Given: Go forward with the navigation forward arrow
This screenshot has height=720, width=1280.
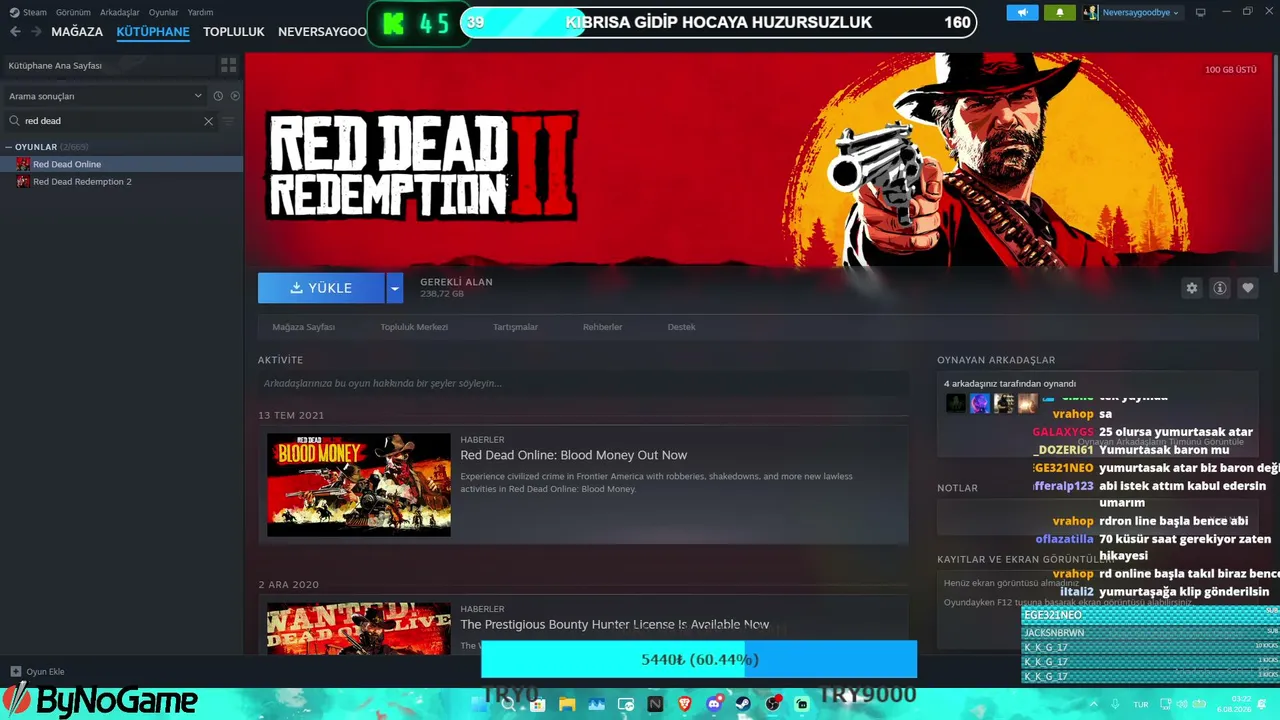Looking at the screenshot, I should pyautogui.click(x=37, y=32).
